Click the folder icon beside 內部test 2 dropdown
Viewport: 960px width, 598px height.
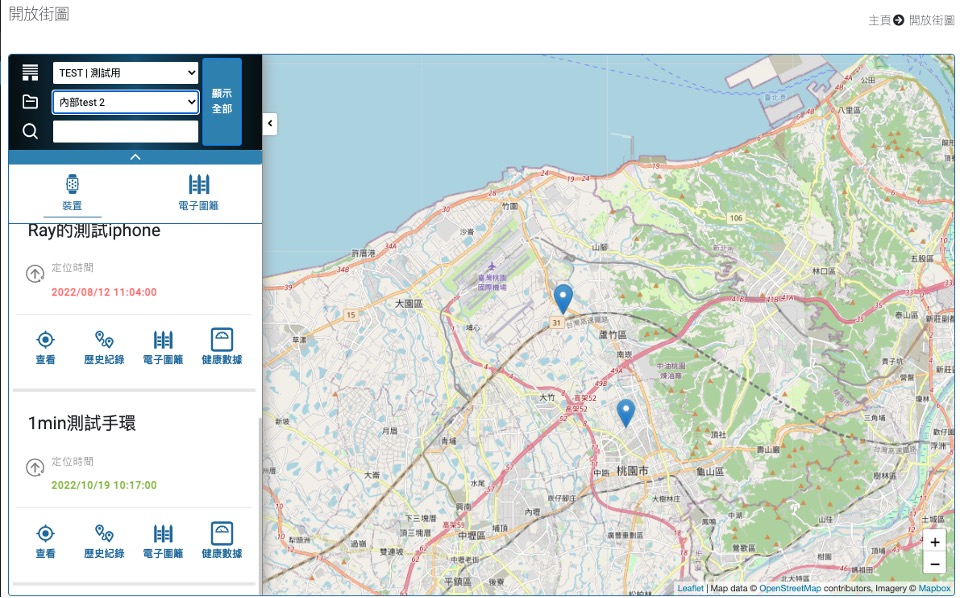coord(30,102)
